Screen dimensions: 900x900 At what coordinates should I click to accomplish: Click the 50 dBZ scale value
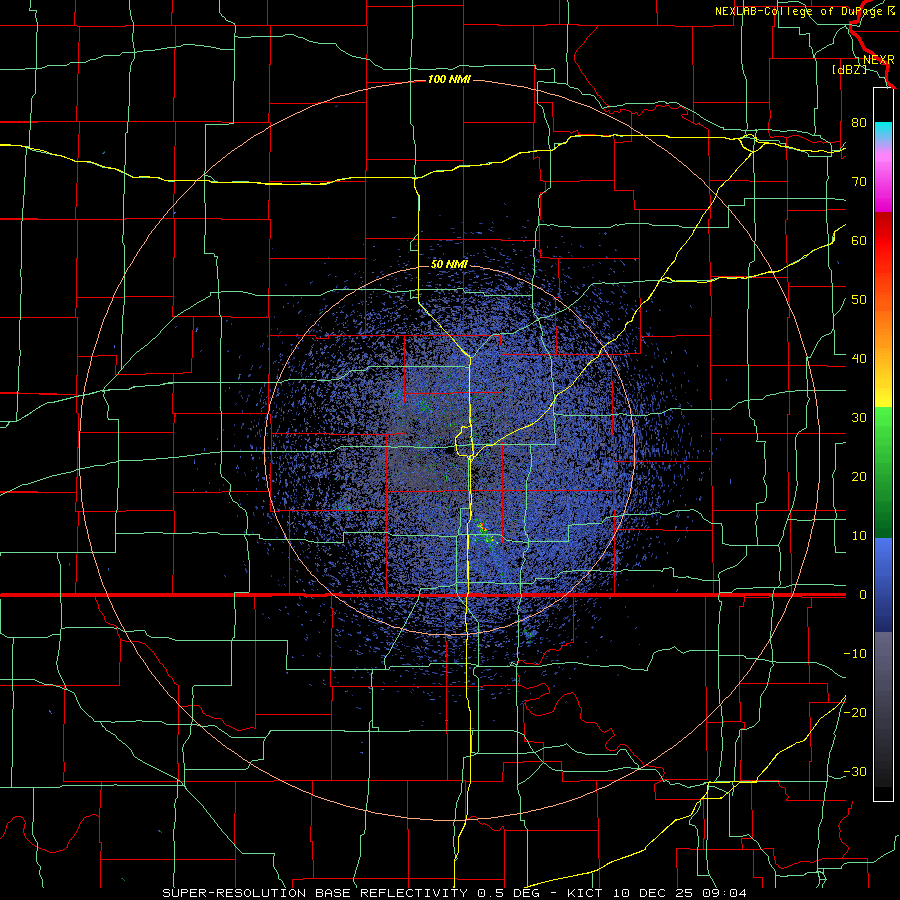click(859, 300)
